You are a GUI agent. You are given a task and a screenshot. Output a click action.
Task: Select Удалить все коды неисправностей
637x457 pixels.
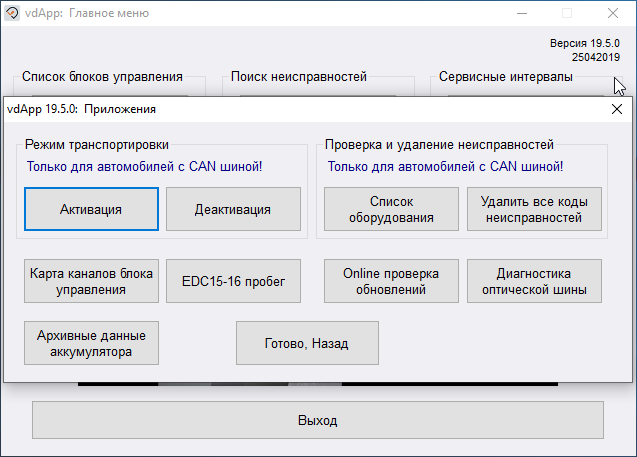pyautogui.click(x=534, y=210)
